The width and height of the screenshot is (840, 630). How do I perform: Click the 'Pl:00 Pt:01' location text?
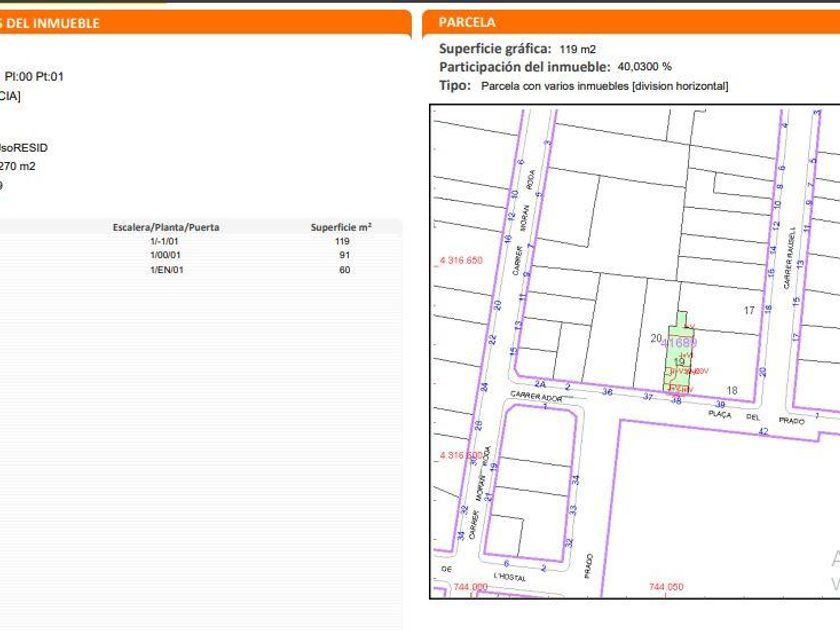click(34, 77)
